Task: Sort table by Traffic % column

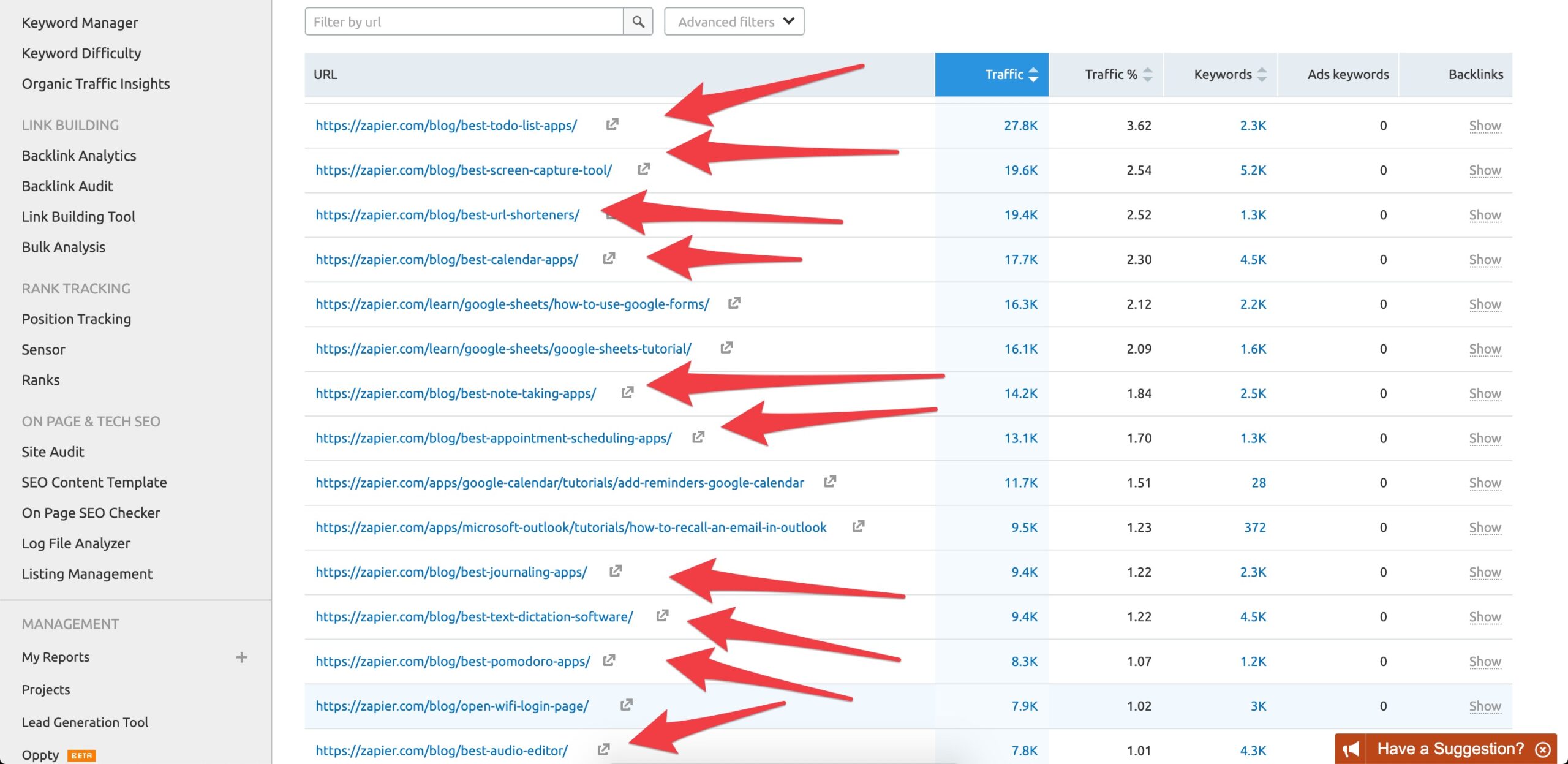Action: 1106,74
